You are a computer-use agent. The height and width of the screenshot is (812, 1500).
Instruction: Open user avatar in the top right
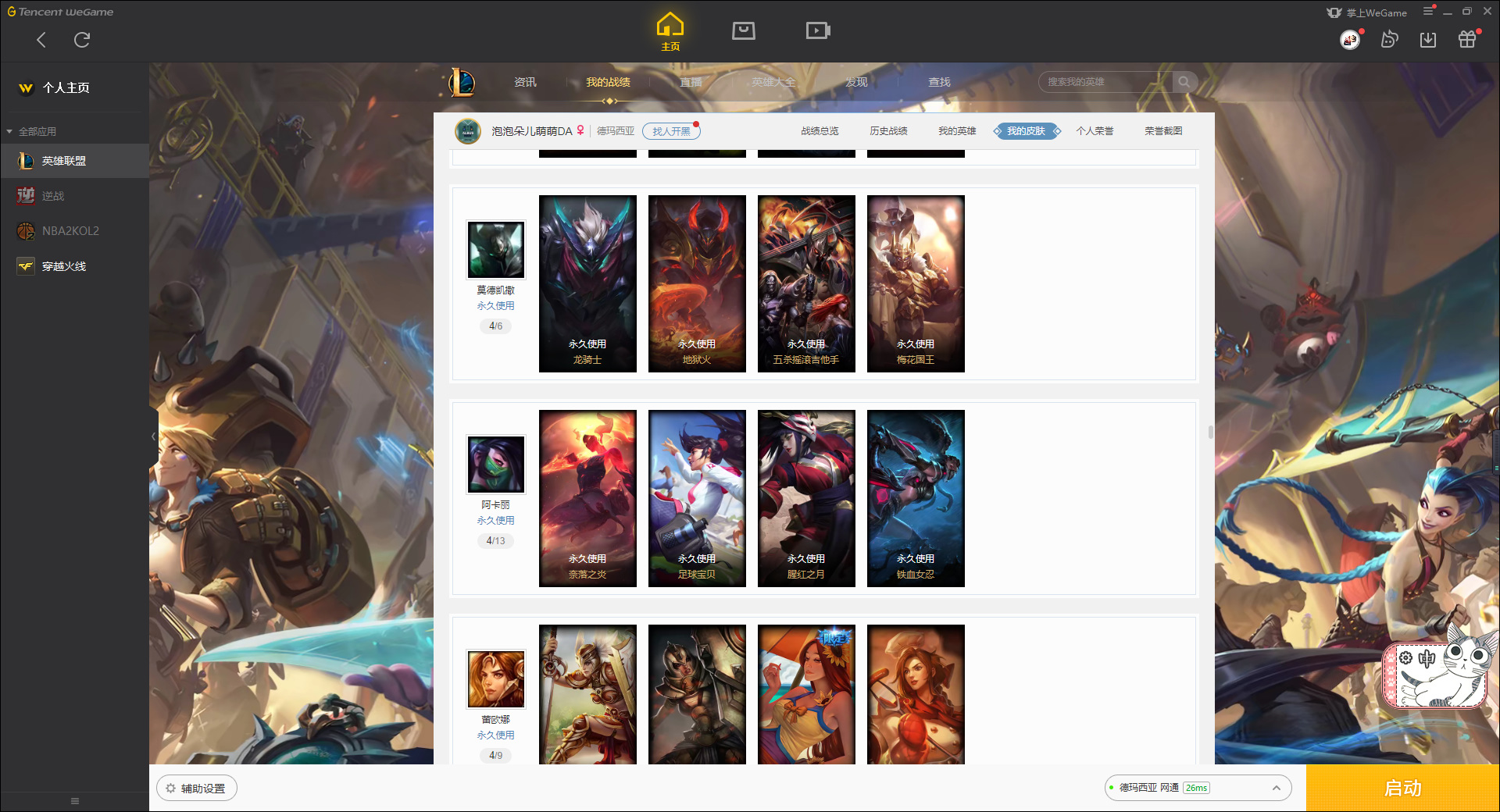tap(1350, 40)
